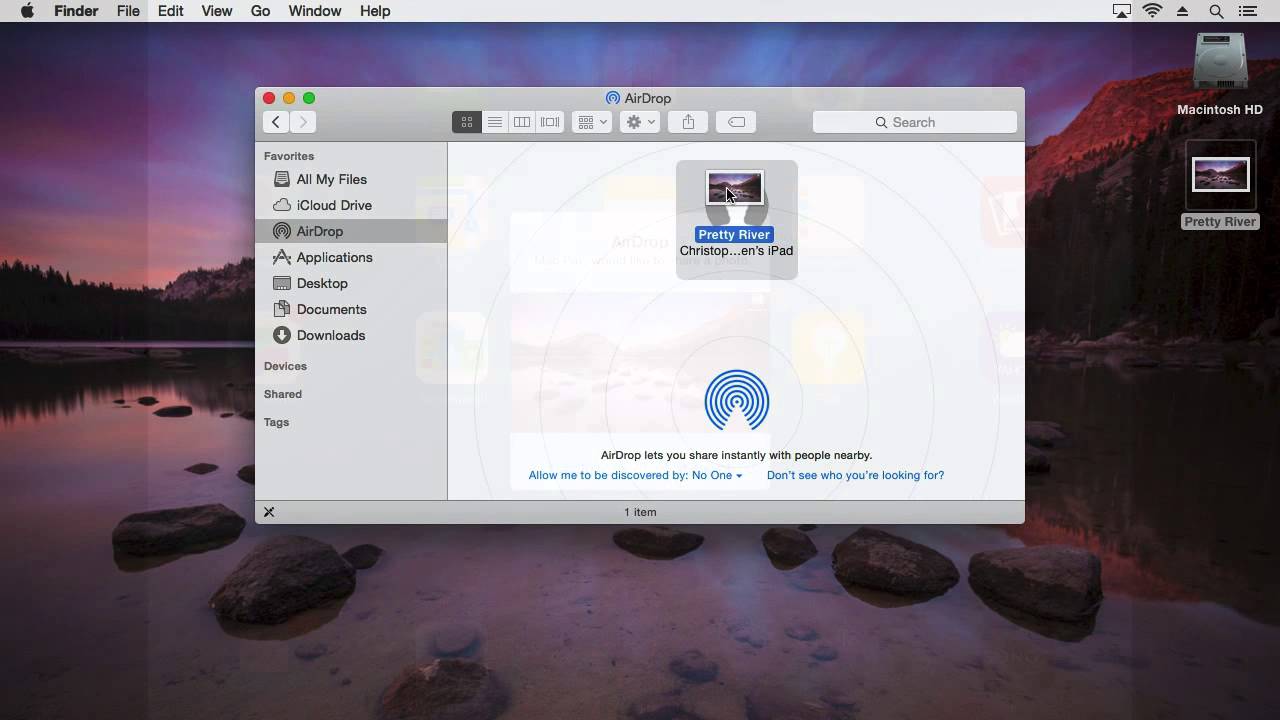Open Documents from the sidebar

coord(350,309)
